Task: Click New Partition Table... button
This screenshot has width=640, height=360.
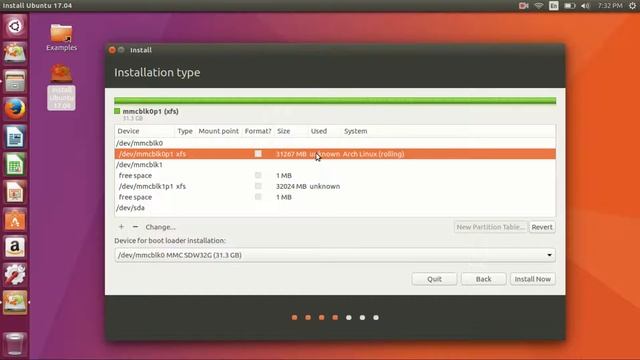Action: (491, 227)
